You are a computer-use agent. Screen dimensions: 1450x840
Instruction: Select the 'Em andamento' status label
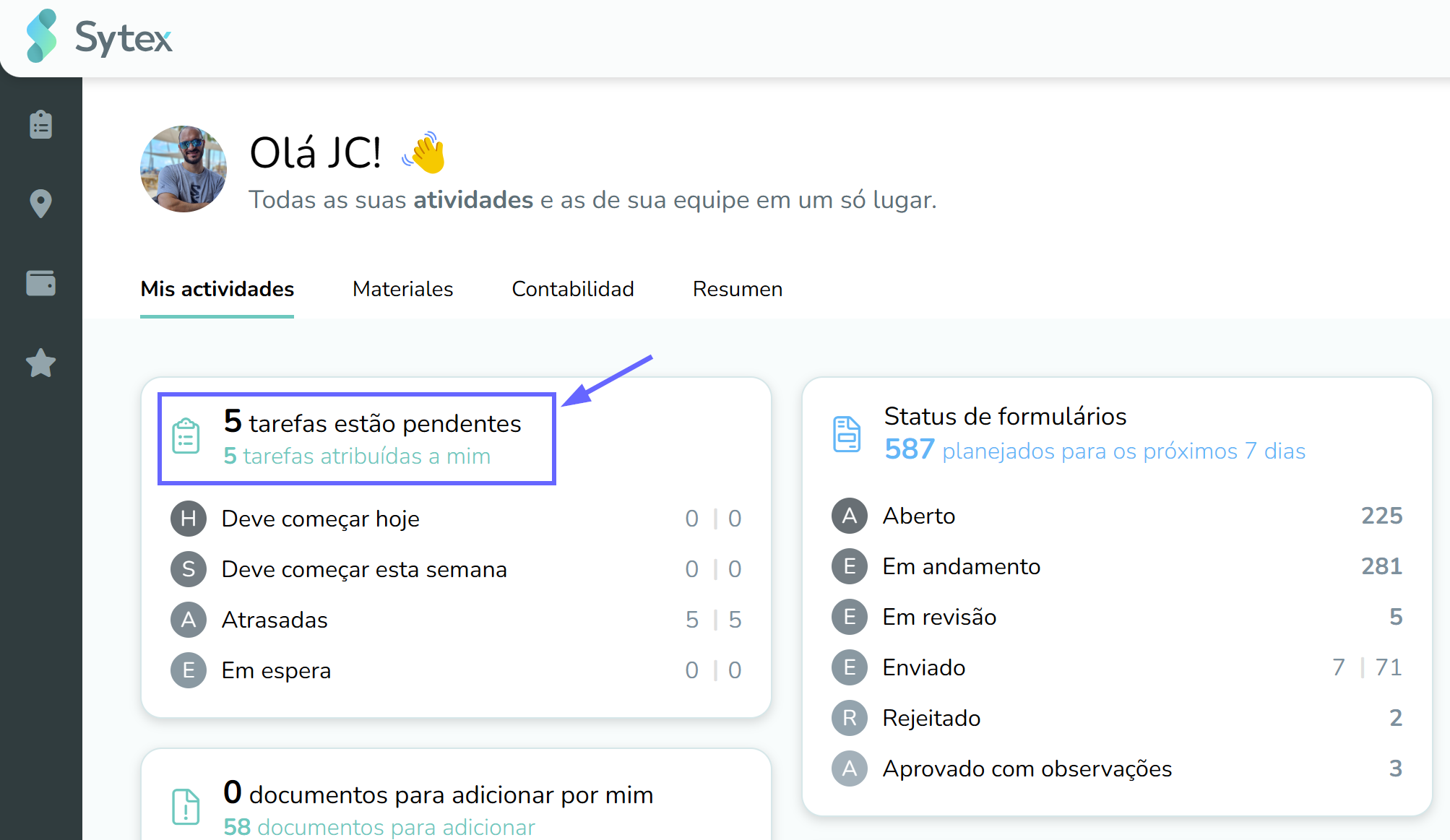962,566
